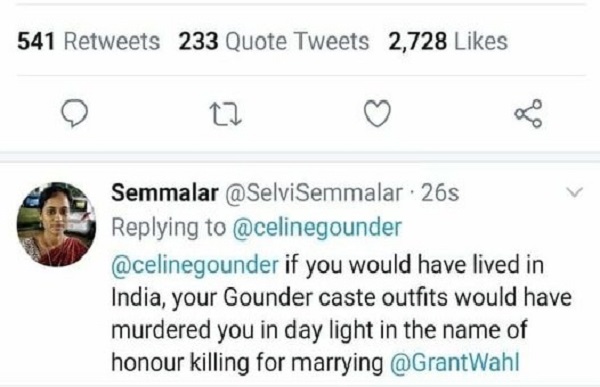Screen dimensions: 600x387
Task: Click the 'murdered you in day light' line
Action: [x=242, y=330]
